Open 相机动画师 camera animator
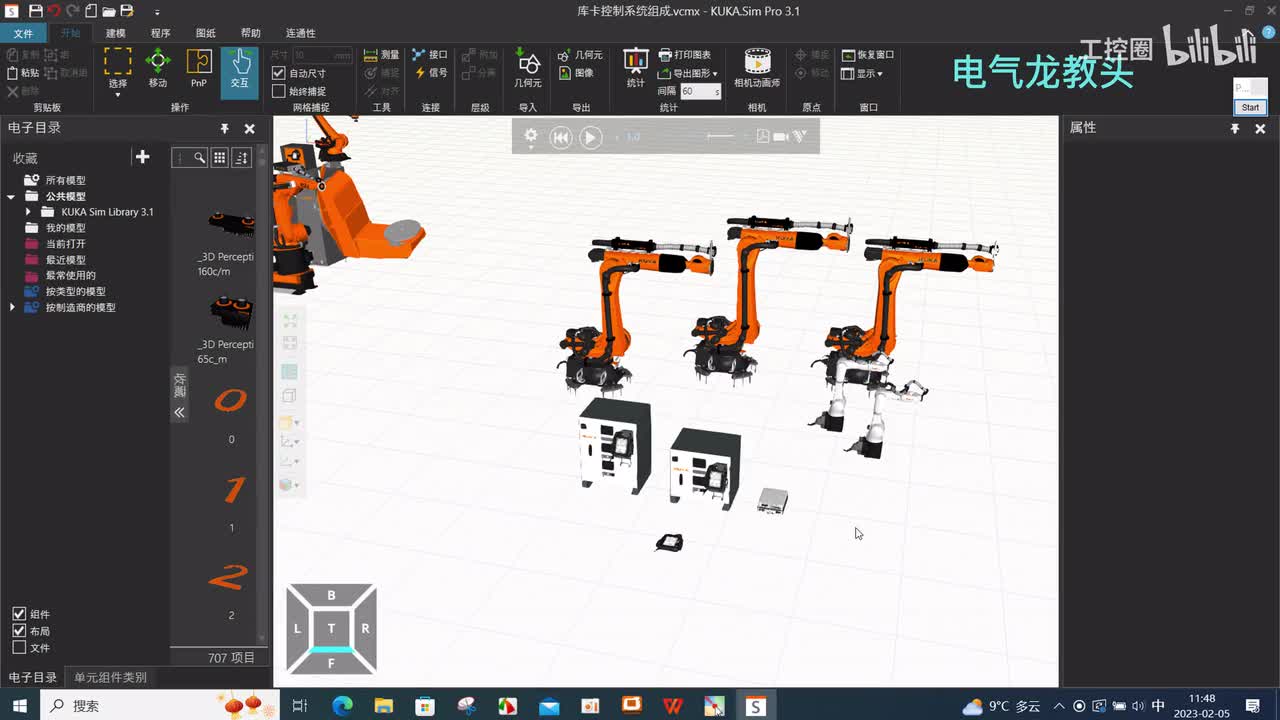Screen dimensions: 1280x720 [757, 68]
